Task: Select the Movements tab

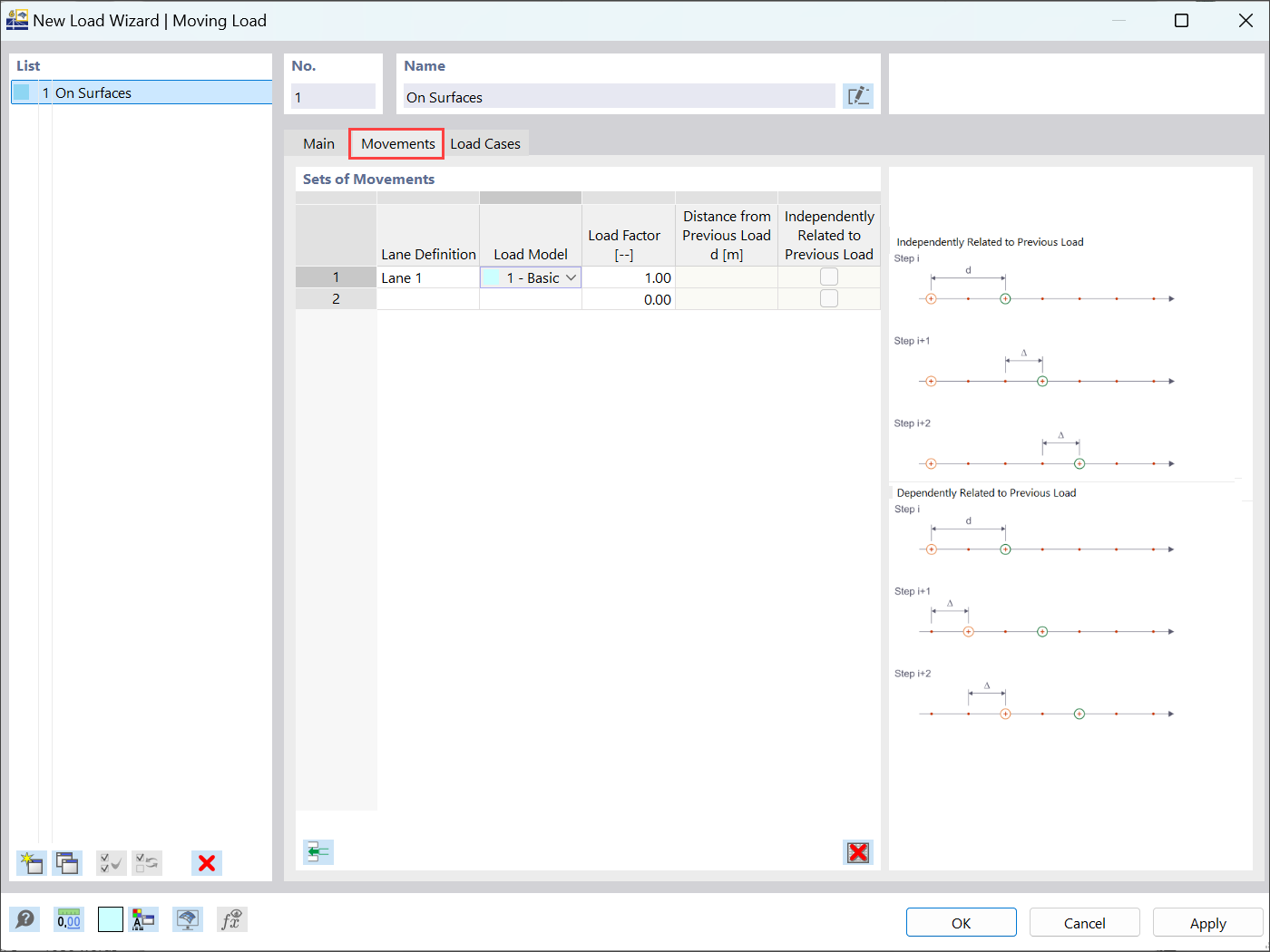Action: [x=397, y=143]
